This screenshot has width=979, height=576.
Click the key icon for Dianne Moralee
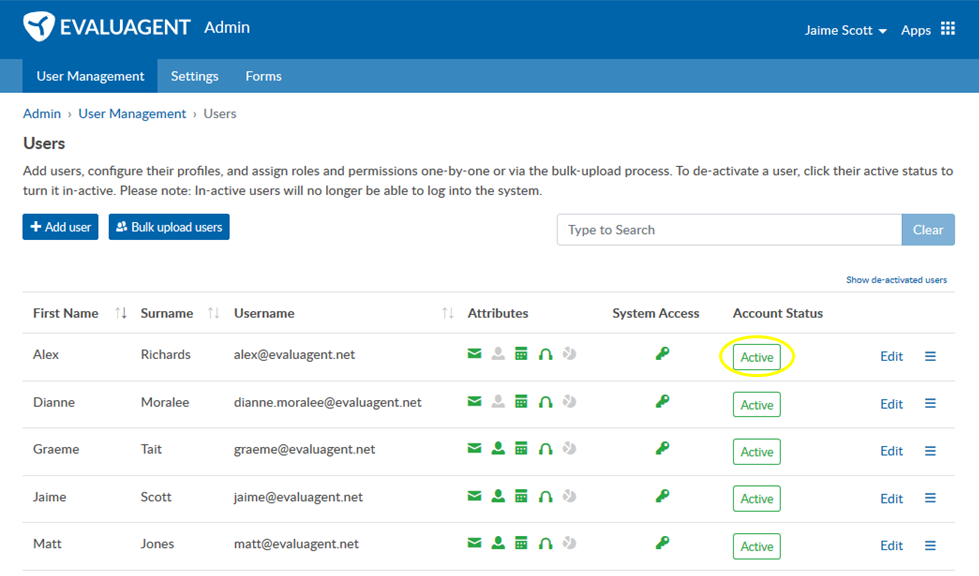pyautogui.click(x=662, y=401)
